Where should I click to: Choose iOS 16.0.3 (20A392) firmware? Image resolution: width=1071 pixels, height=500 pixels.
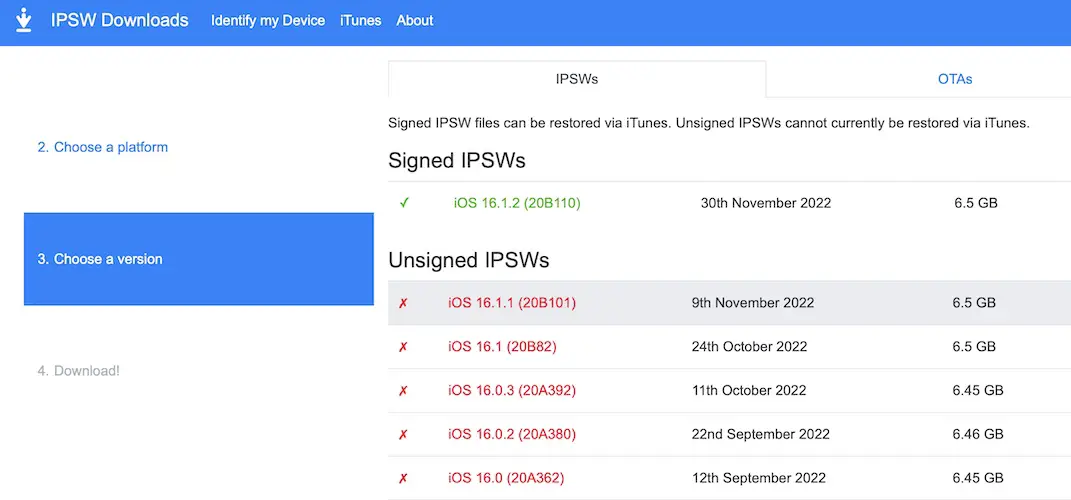[512, 391]
